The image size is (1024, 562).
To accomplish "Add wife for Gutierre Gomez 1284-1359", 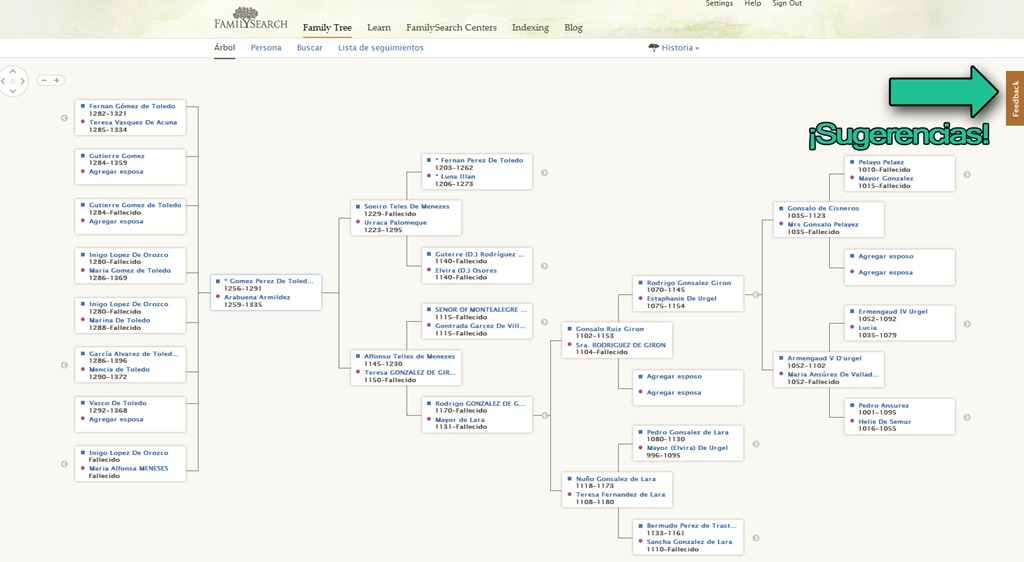I will pyautogui.click(x=116, y=172).
